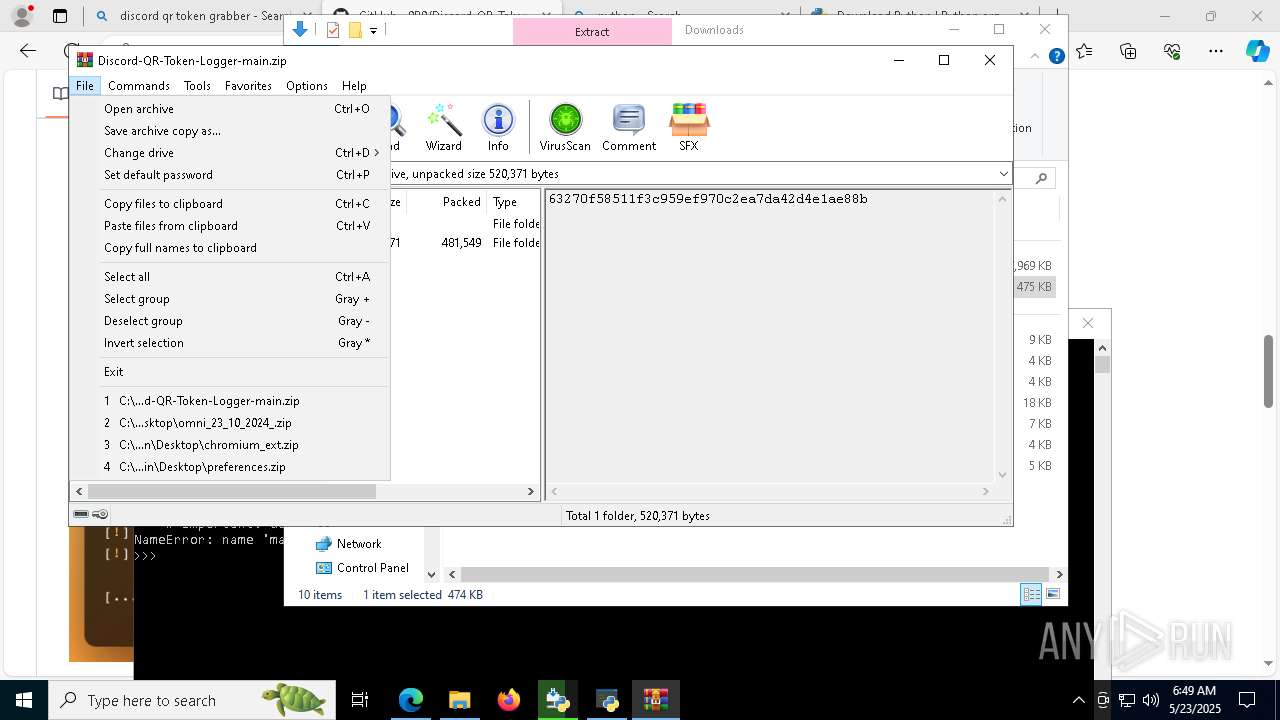Viewport: 1280px width, 720px height.
Task: Open the Favorites menu
Action: tap(248, 86)
